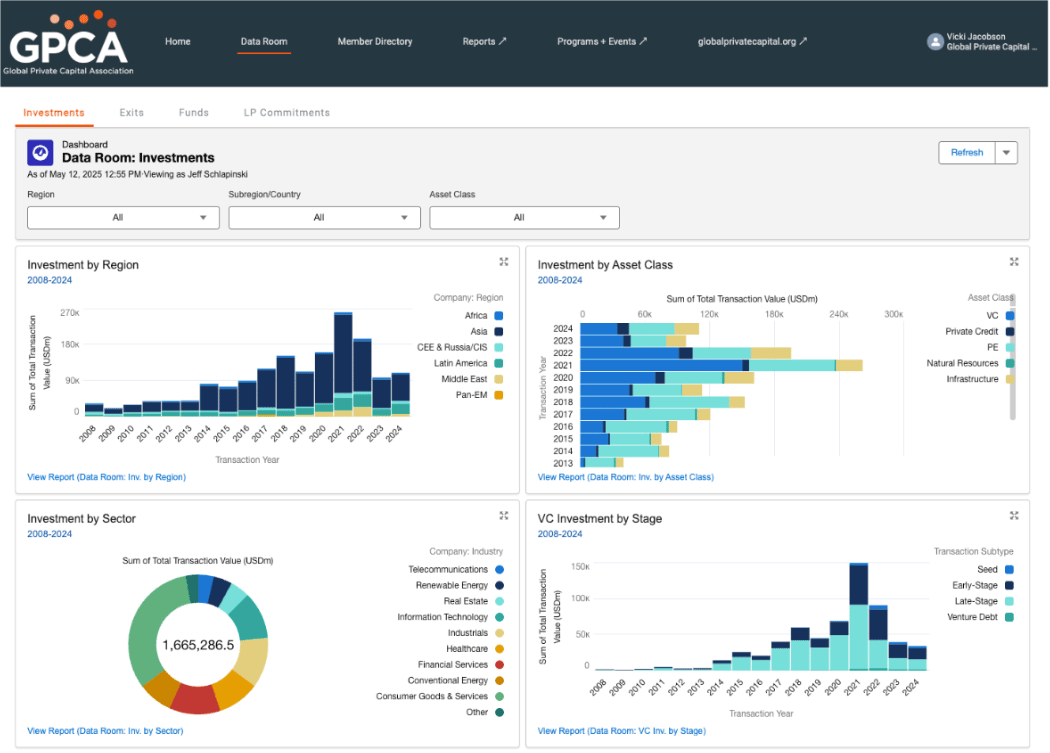The image size is (1050, 753).
Task: Open the Asset Class filter dropdown
Action: [524, 218]
